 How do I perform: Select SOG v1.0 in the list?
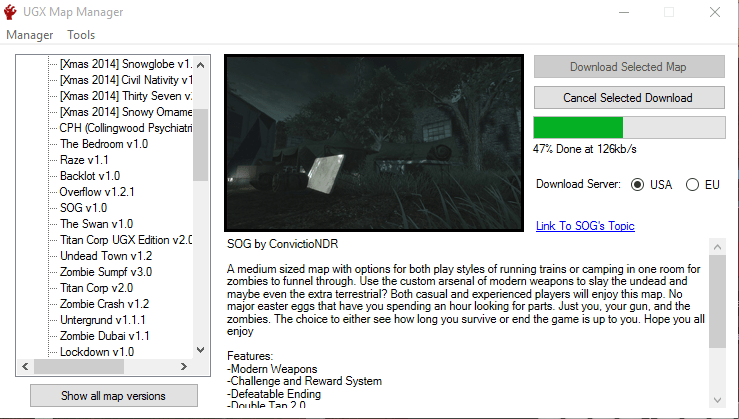(x=83, y=208)
